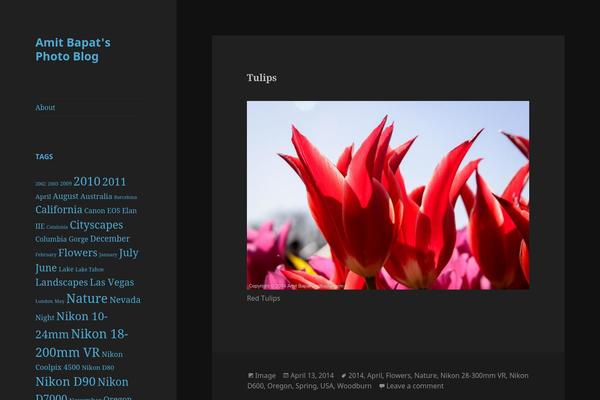The height and width of the screenshot is (400, 600).
Task: Choose the Nikon D90 sidebar tag
Action: coord(65,382)
